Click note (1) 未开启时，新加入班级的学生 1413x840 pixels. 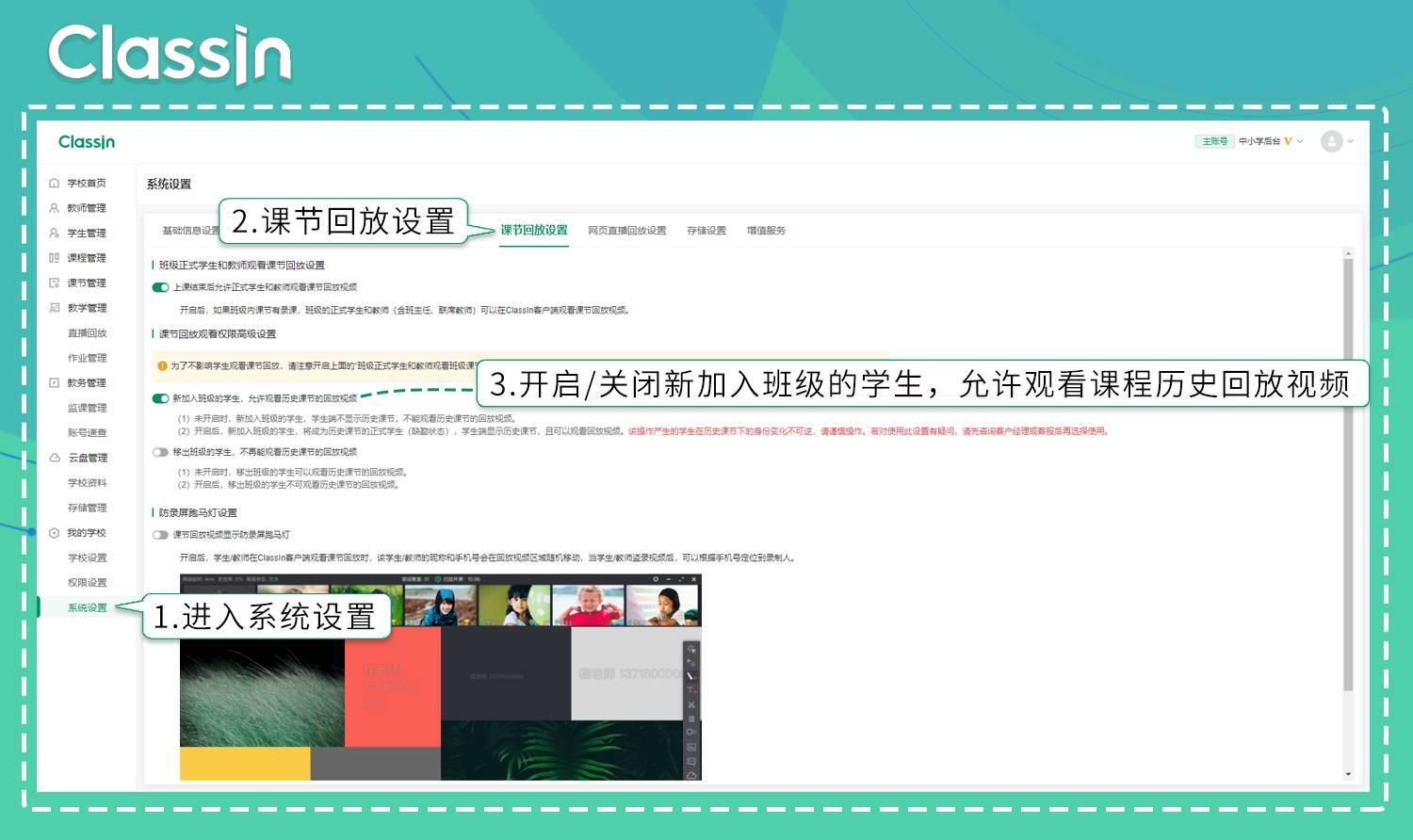click(347, 418)
